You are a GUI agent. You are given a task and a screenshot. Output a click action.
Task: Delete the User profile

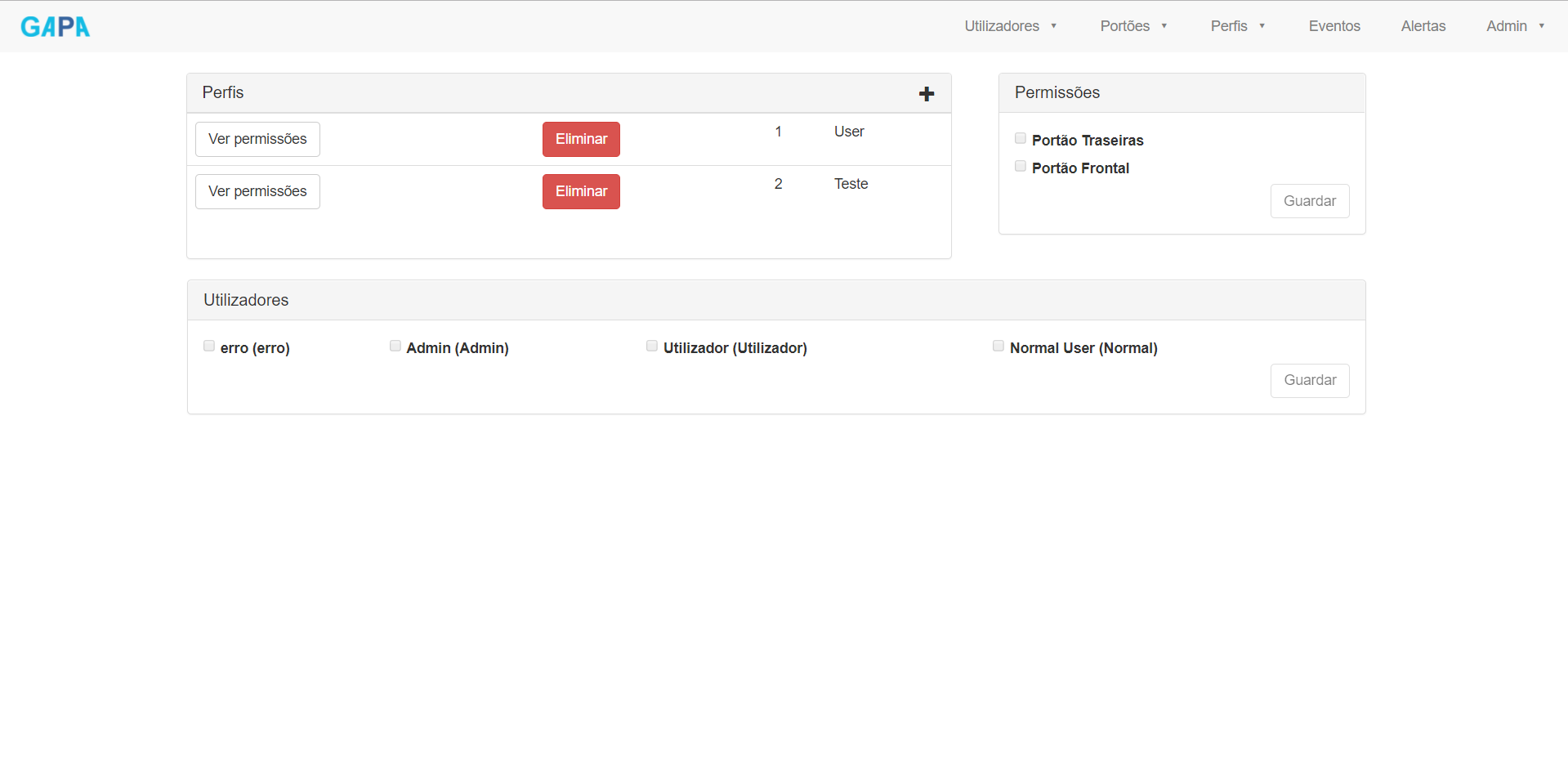click(x=581, y=139)
